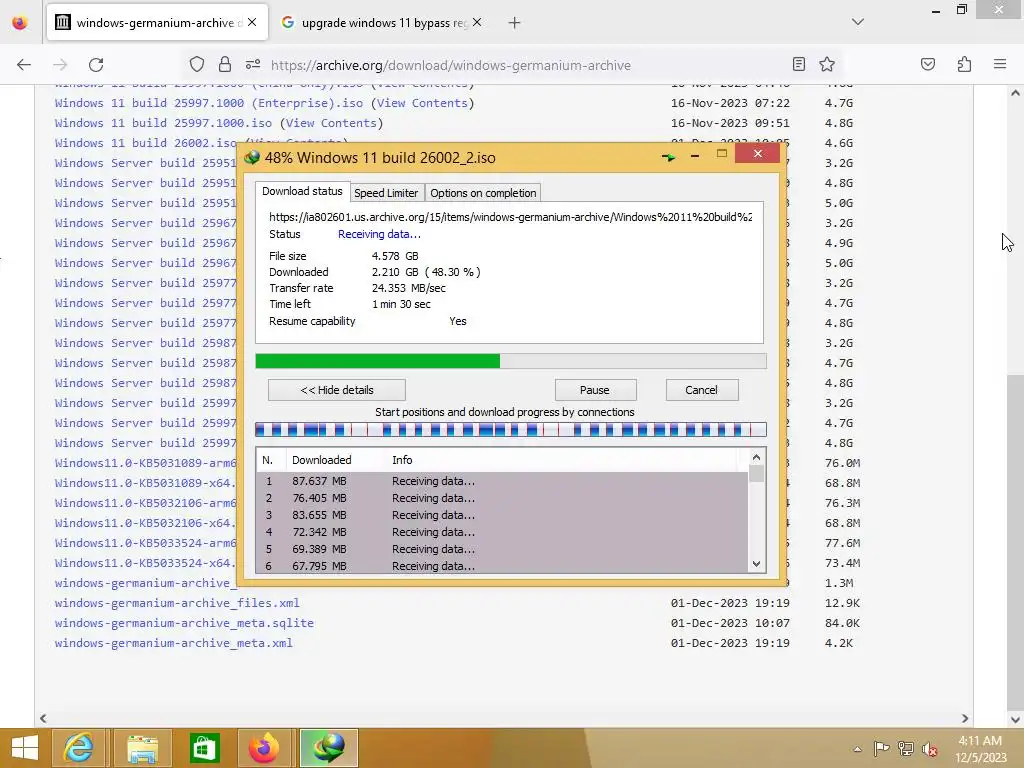Click the muted volume tray icon
1024x768 pixels.
coord(930,749)
